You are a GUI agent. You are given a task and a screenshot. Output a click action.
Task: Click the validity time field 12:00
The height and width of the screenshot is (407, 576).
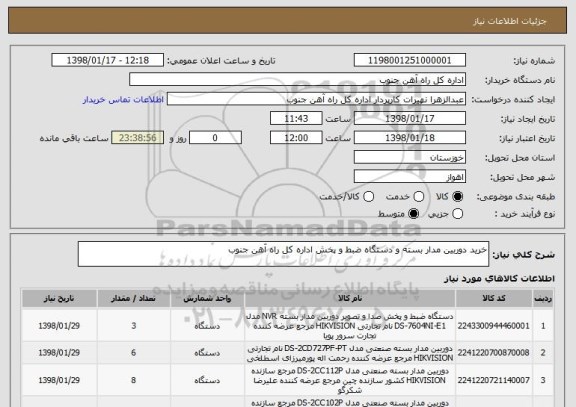coord(296,138)
